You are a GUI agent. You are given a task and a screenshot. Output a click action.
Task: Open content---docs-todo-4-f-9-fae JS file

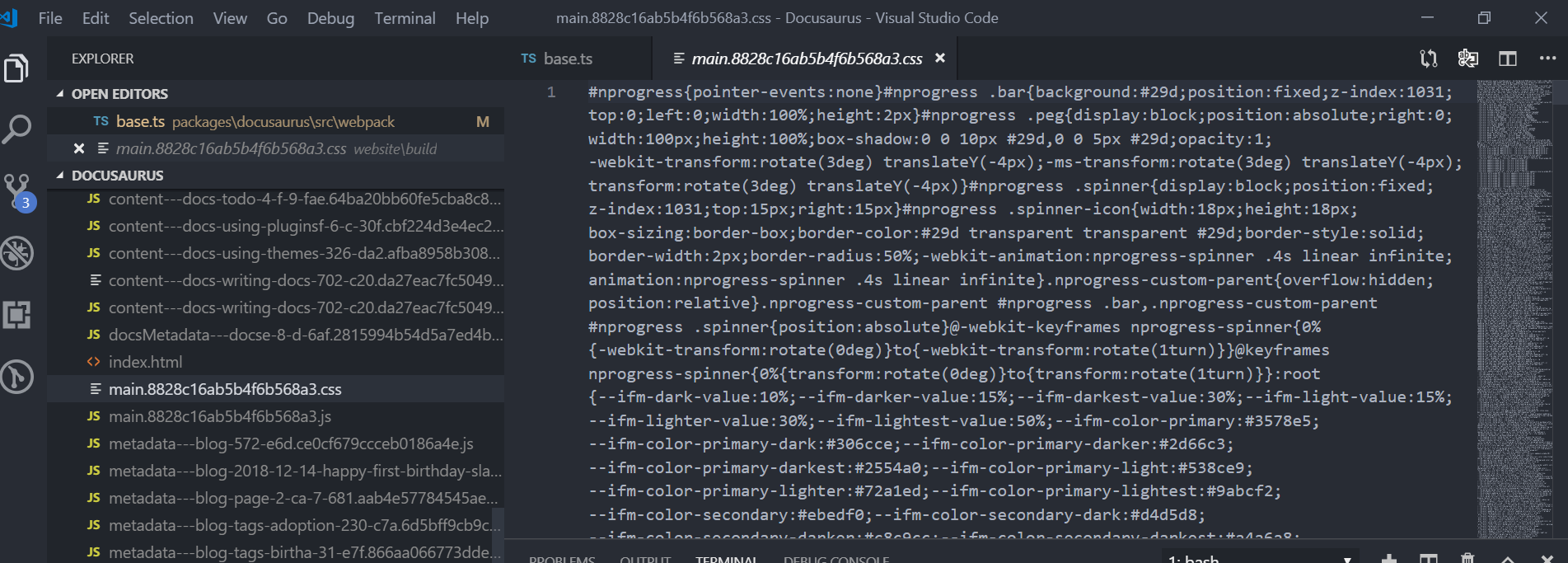[276, 199]
